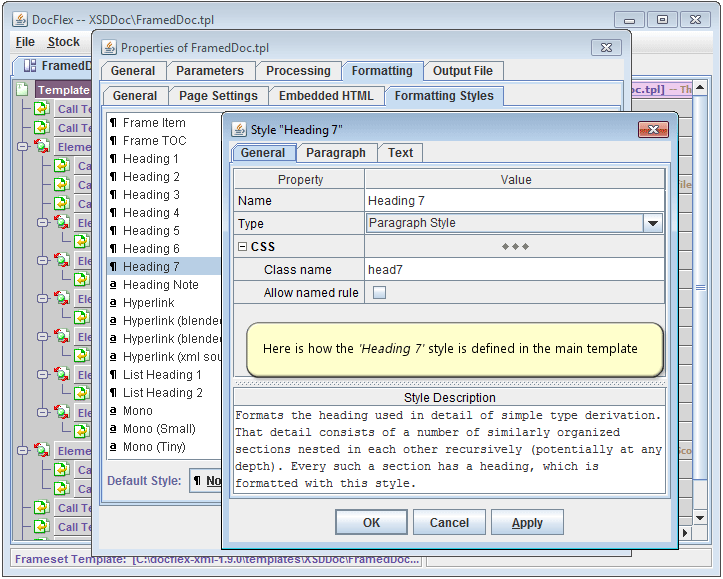
Task: Click the paragraph icon beside Heading 1
Action: tap(113, 159)
